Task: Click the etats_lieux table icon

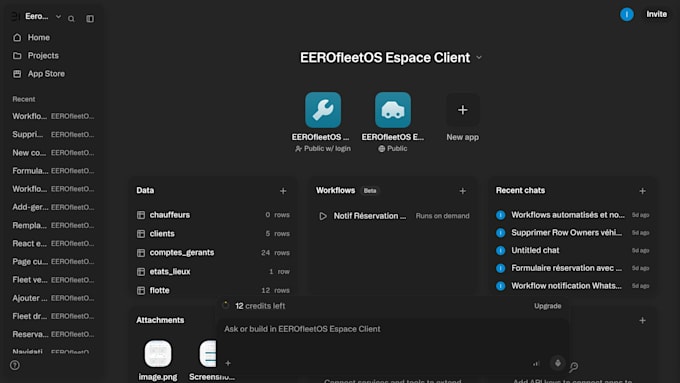Action: pyautogui.click(x=141, y=272)
